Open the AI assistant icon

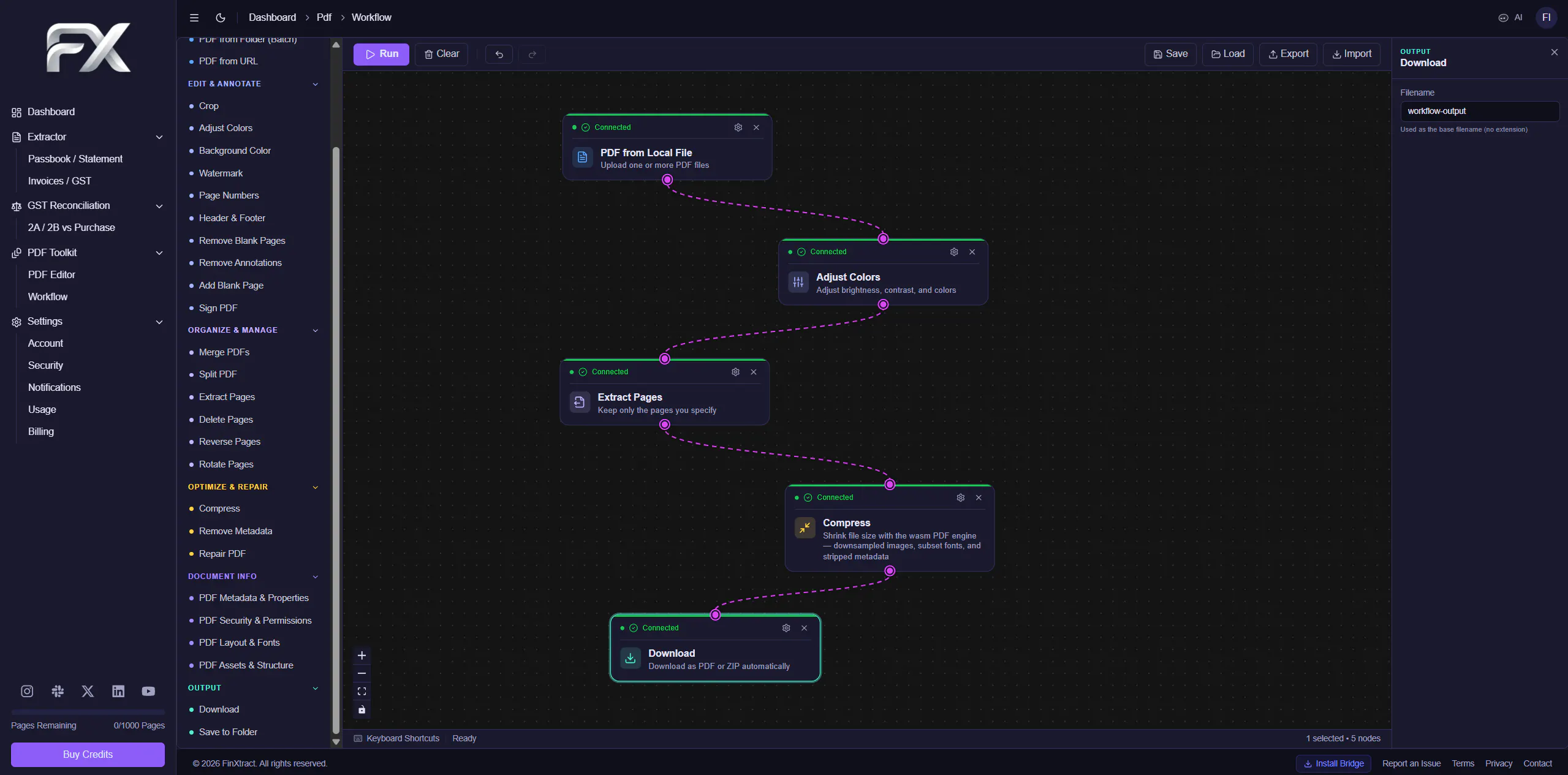click(1510, 18)
